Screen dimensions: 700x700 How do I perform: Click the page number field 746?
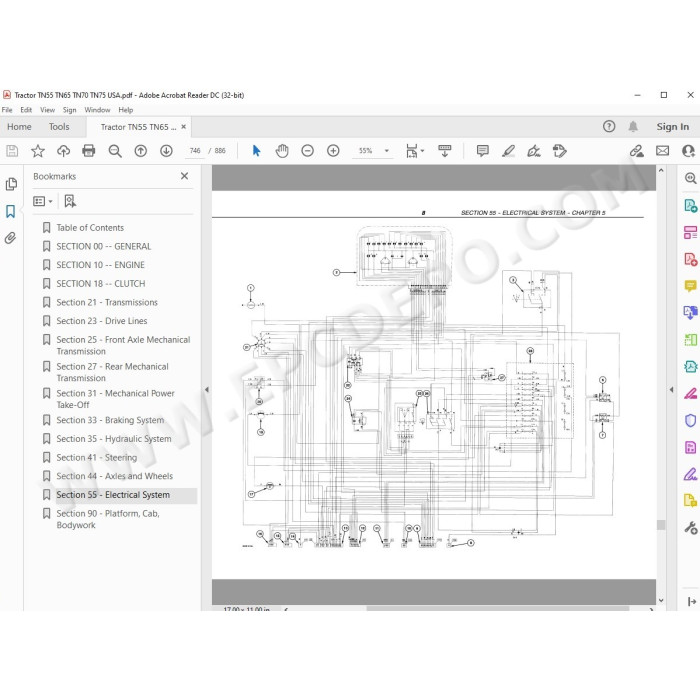click(195, 151)
